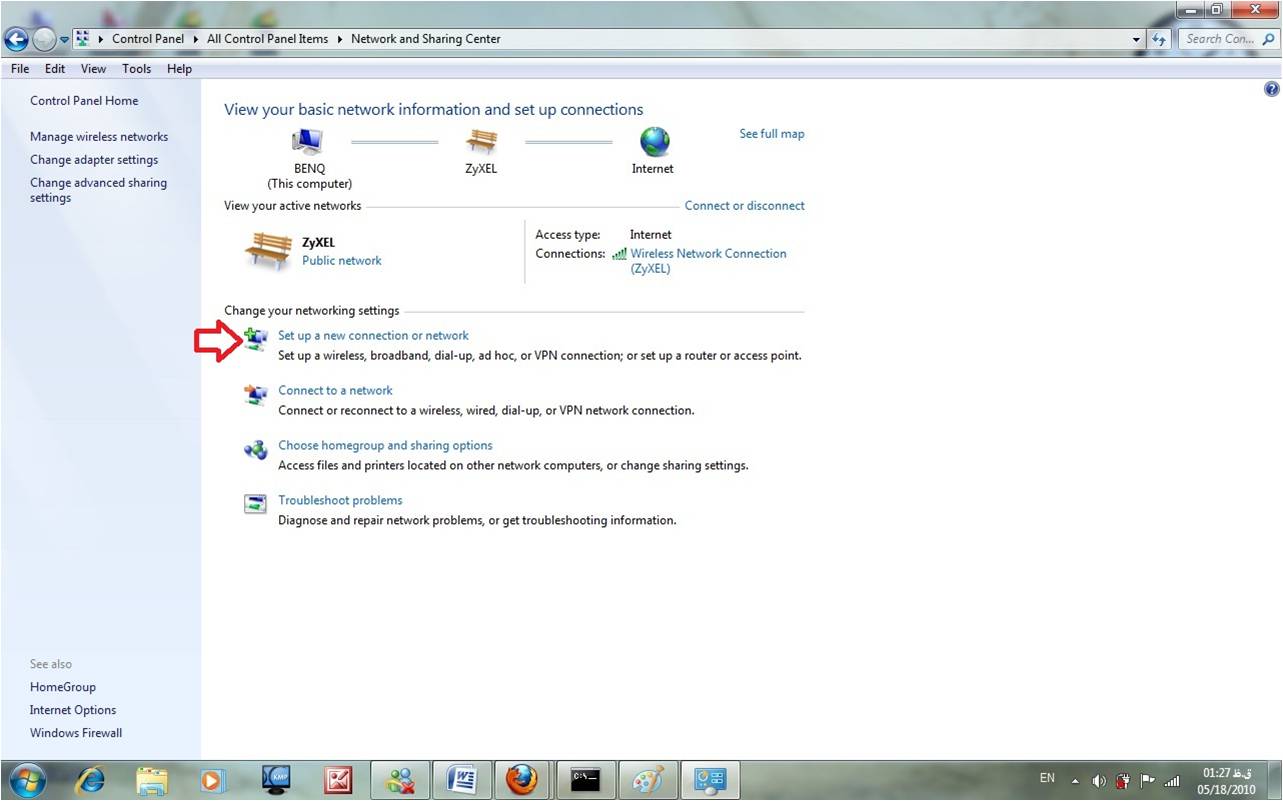The height and width of the screenshot is (801, 1283).
Task: Open the Windows Live Messenger taskbar icon
Action: (400, 779)
